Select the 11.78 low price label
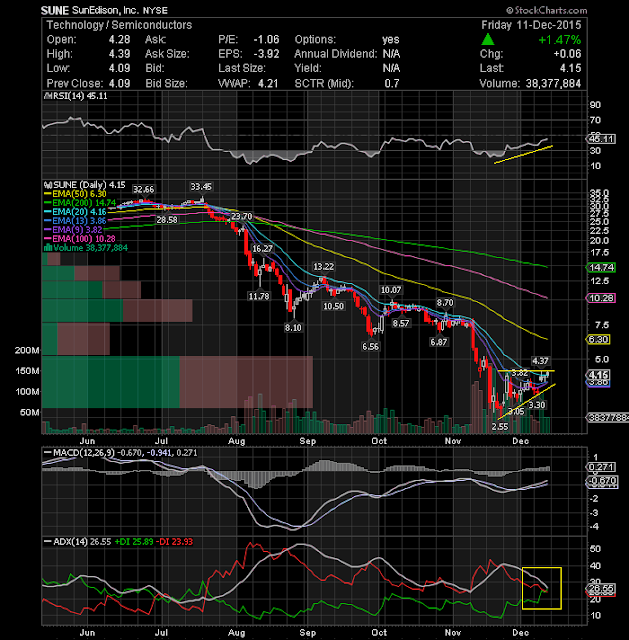This screenshot has height=640, width=629. (259, 296)
